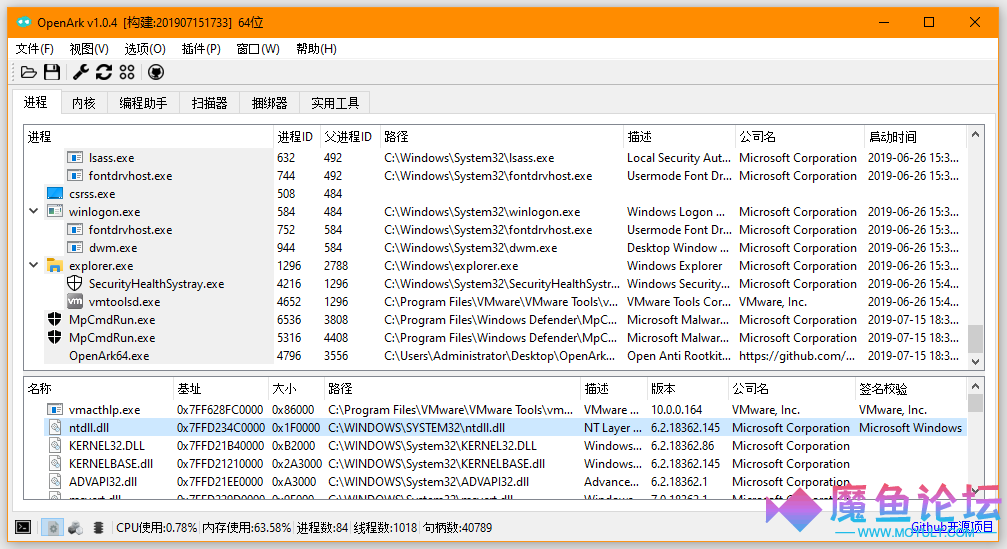The height and width of the screenshot is (549, 1007).
Task: Open the 视图(V) menu
Action: pyautogui.click(x=89, y=49)
